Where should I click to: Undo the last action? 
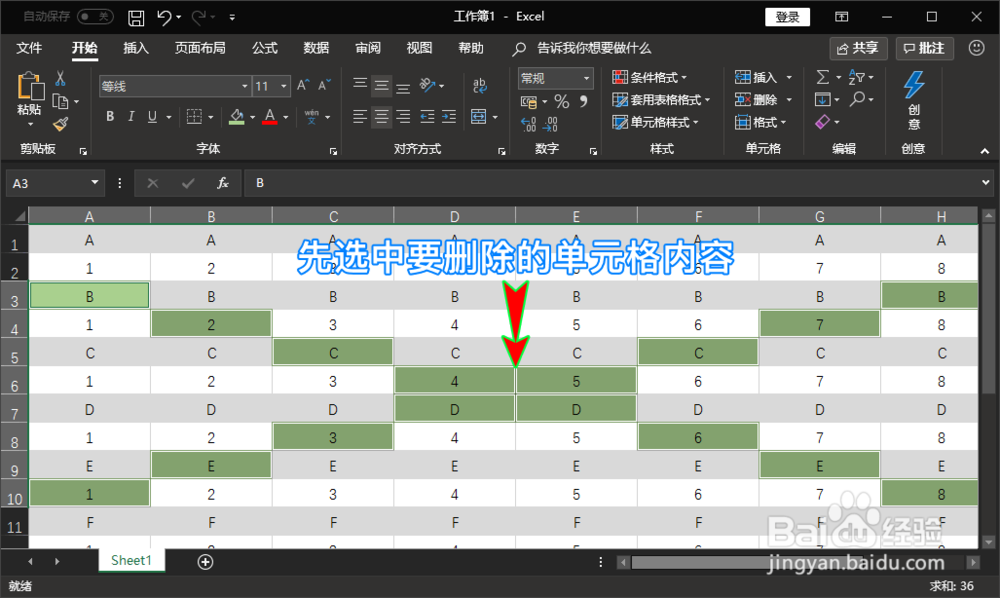click(x=164, y=17)
